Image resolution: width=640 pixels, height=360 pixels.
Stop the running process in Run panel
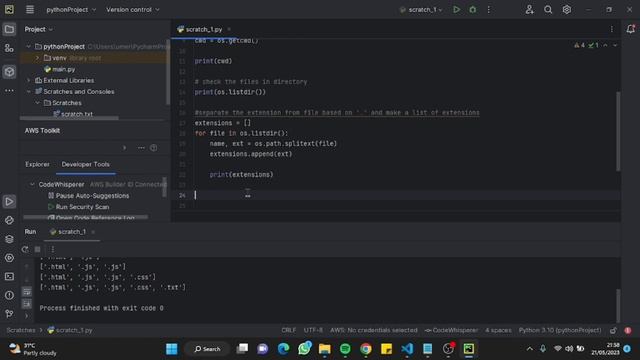pyautogui.click(x=38, y=249)
